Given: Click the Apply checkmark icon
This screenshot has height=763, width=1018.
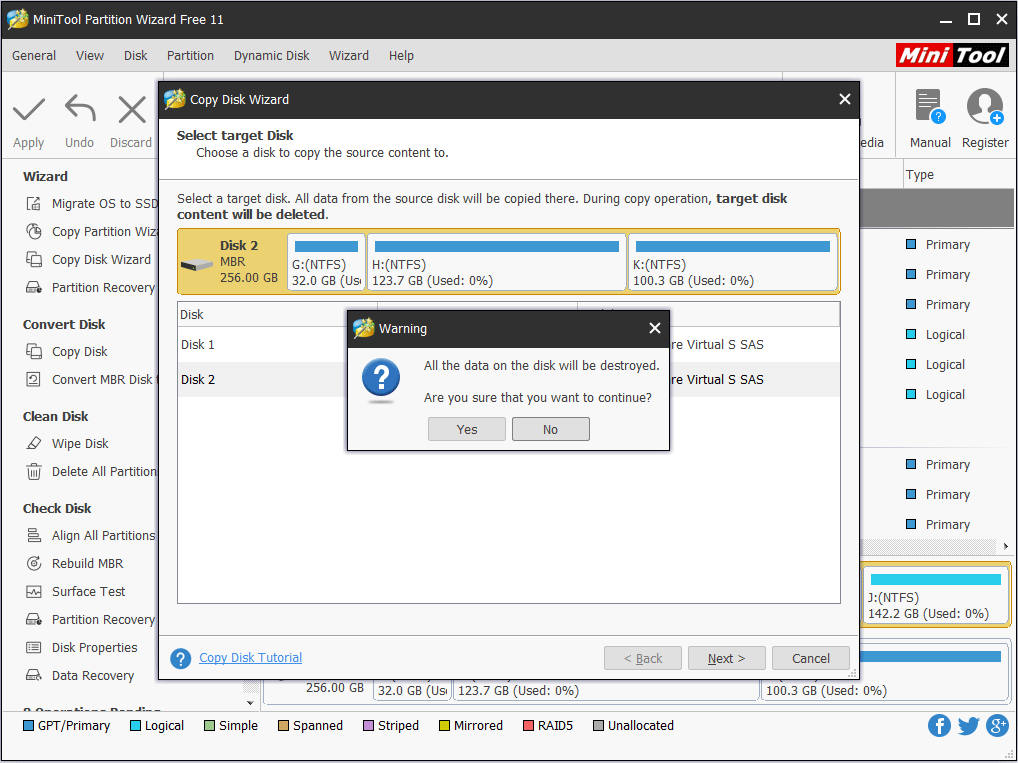Looking at the screenshot, I should (x=29, y=109).
